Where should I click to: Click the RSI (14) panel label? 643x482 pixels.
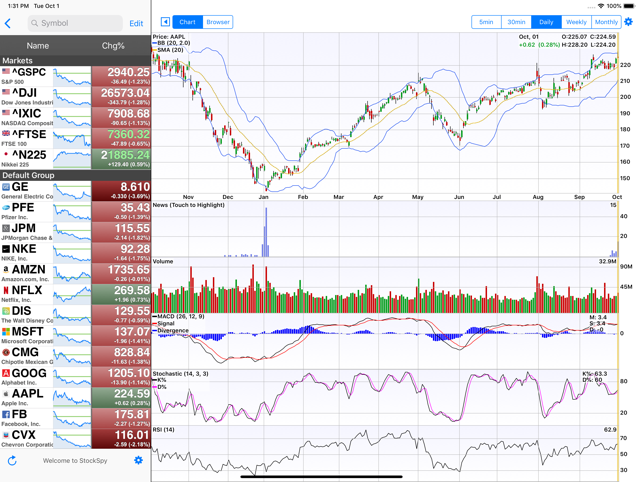coord(163,430)
